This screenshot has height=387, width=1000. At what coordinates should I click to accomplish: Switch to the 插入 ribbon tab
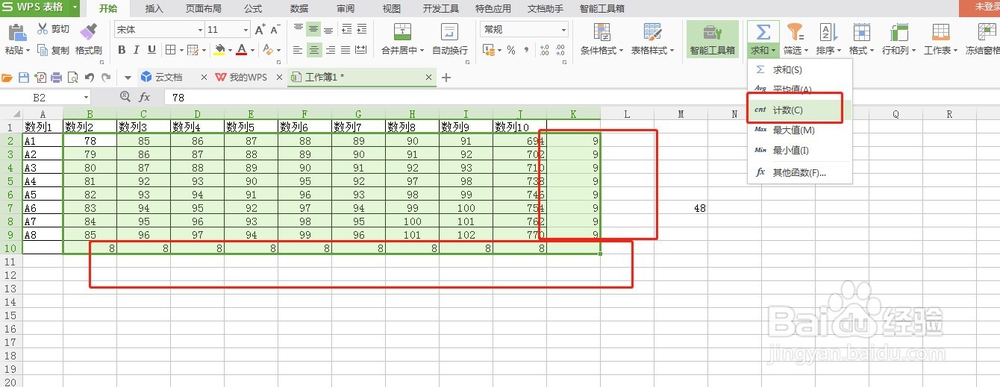point(154,9)
